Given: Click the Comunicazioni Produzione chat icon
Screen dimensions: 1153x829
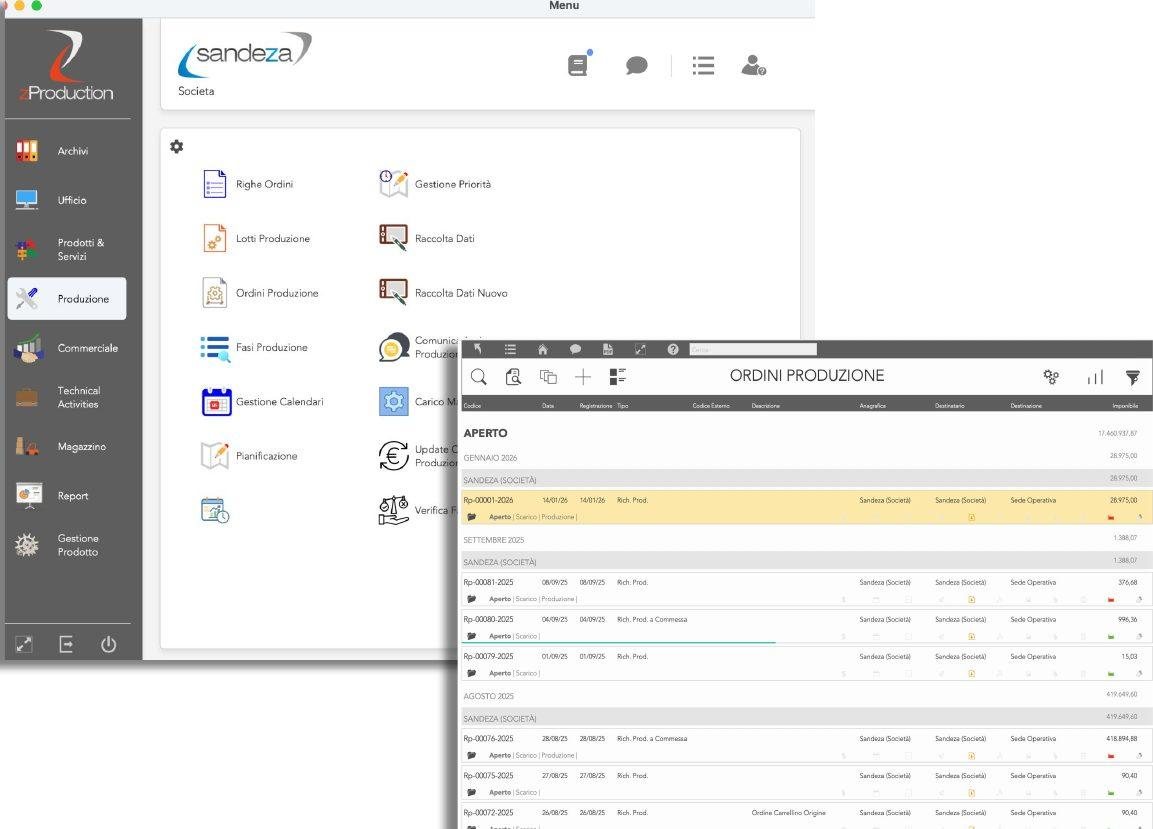Looking at the screenshot, I should pyautogui.click(x=393, y=347).
